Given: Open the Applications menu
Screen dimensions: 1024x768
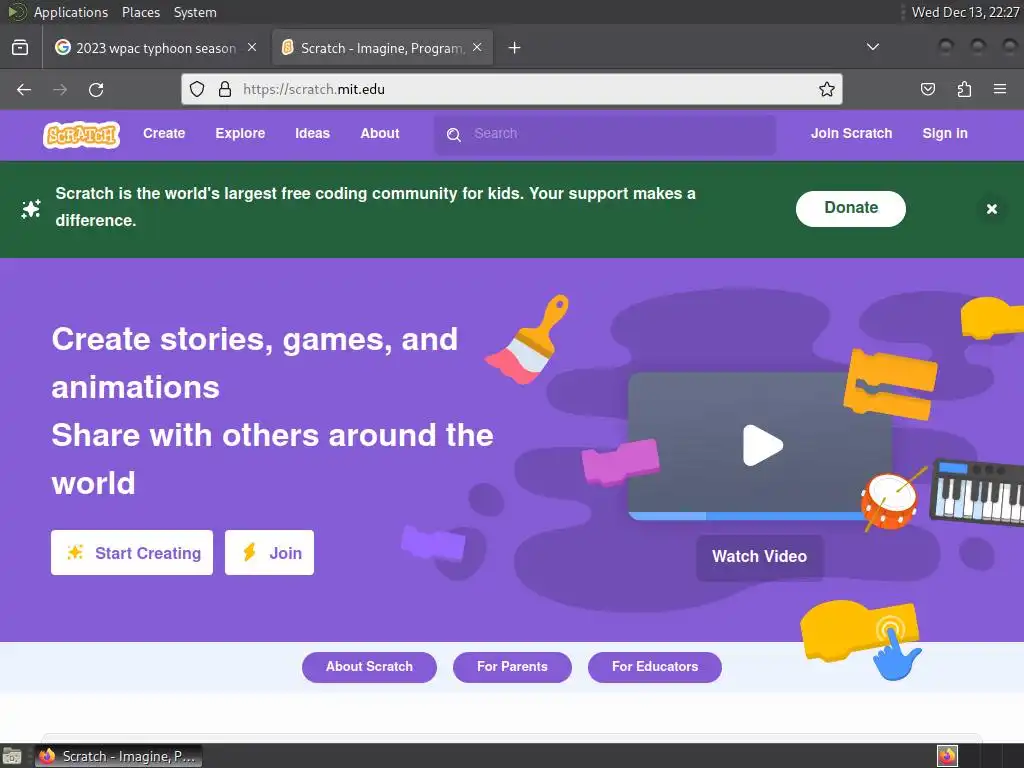Looking at the screenshot, I should [x=71, y=12].
